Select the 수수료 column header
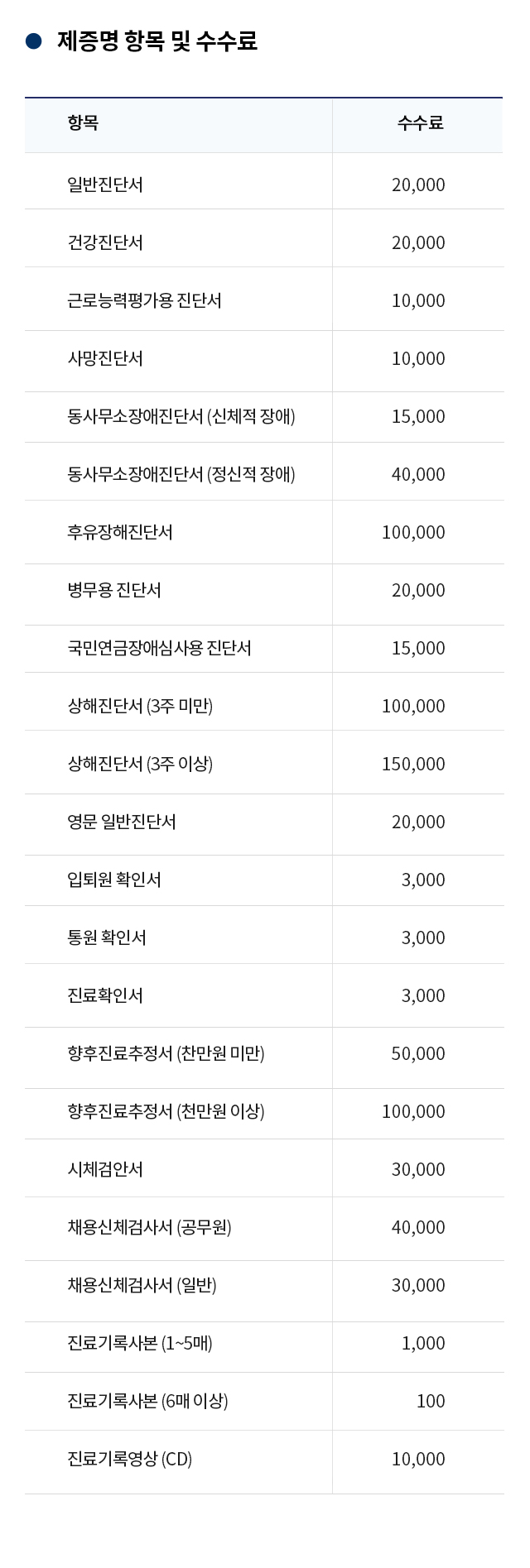The width and height of the screenshot is (530, 1568). (420, 123)
